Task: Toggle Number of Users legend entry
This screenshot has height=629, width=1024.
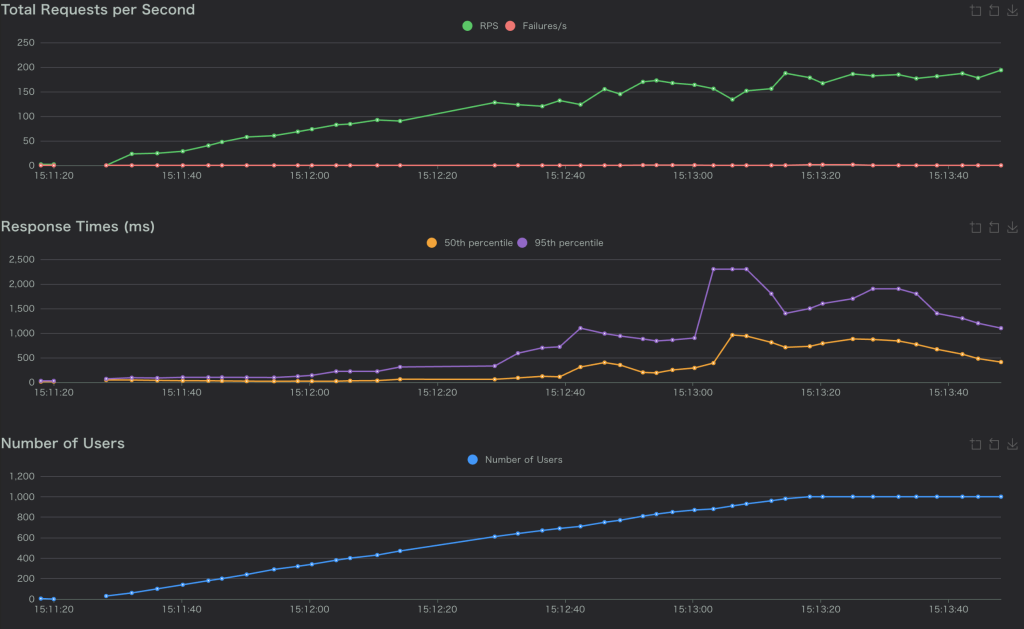Action: click(523, 460)
